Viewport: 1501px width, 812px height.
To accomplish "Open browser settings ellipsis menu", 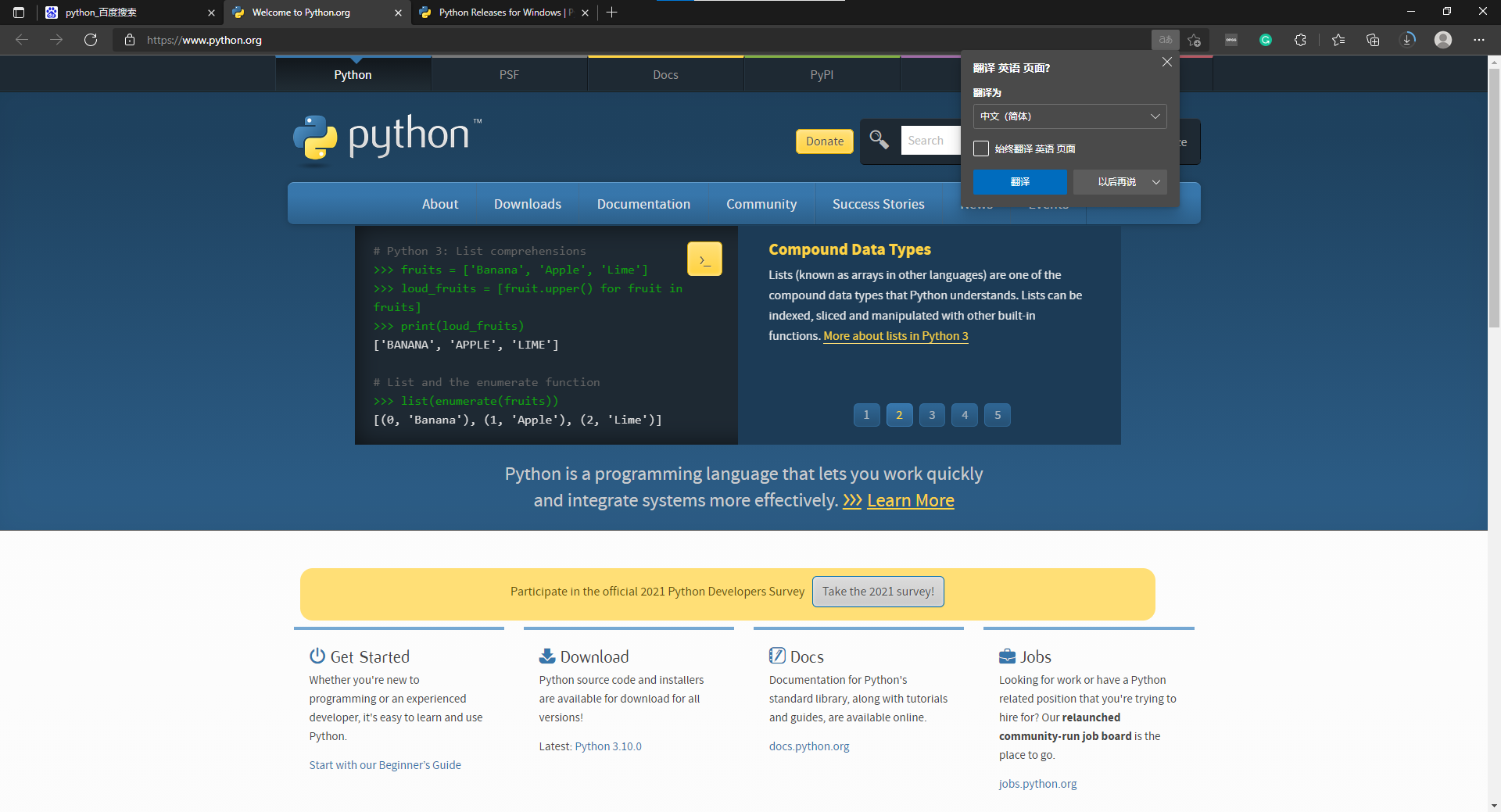I will tap(1479, 40).
